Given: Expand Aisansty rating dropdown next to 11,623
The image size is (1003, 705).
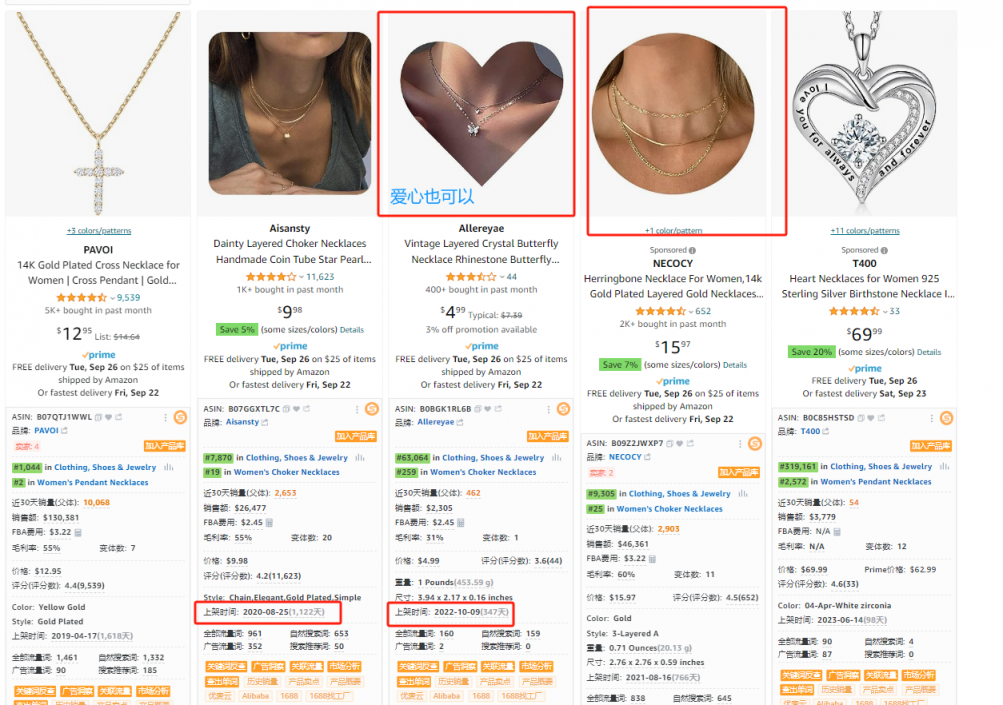Looking at the screenshot, I should coord(301,277).
